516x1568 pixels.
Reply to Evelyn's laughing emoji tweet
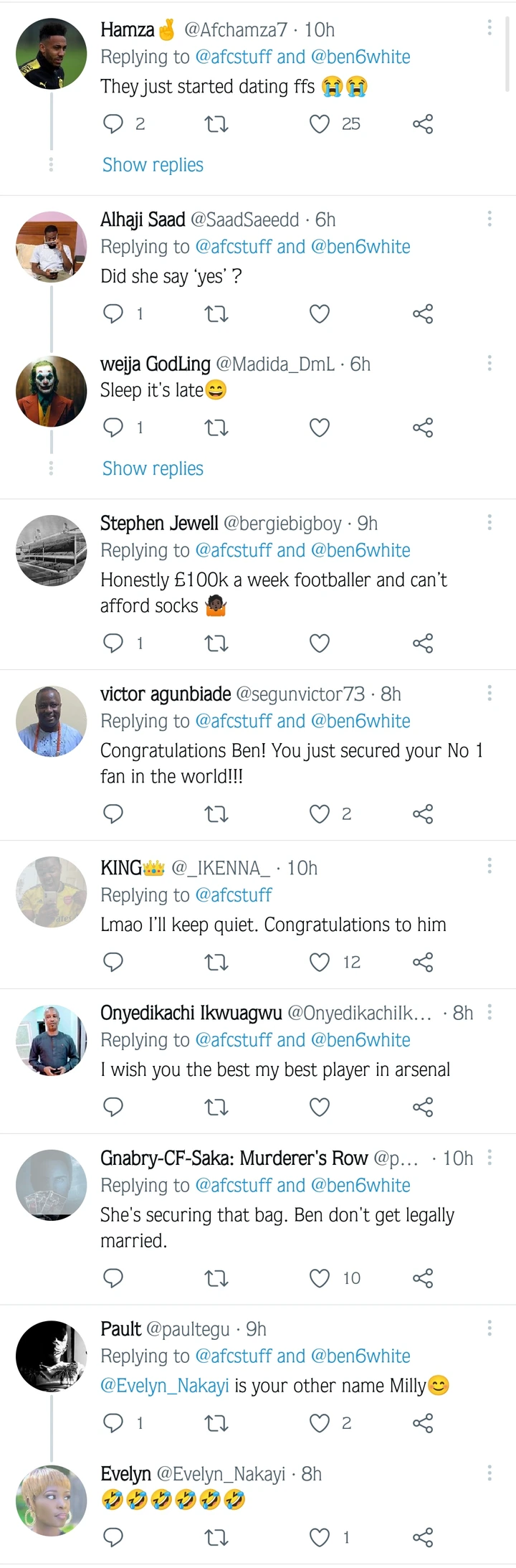113,1537
